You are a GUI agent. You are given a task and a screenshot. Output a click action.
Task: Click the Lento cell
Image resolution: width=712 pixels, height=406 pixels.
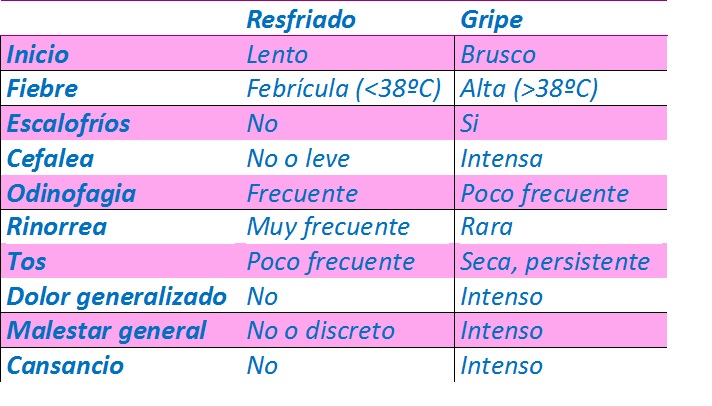point(277,54)
